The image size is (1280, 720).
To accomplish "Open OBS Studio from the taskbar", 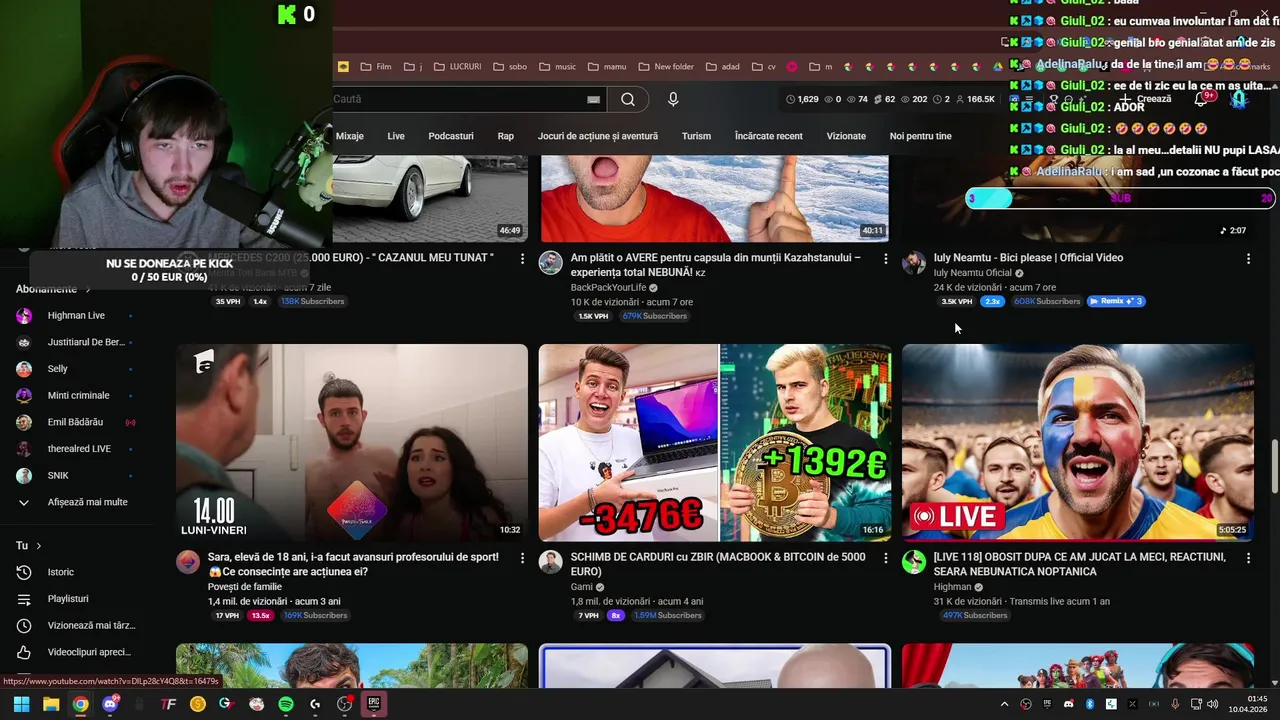I will [x=345, y=704].
